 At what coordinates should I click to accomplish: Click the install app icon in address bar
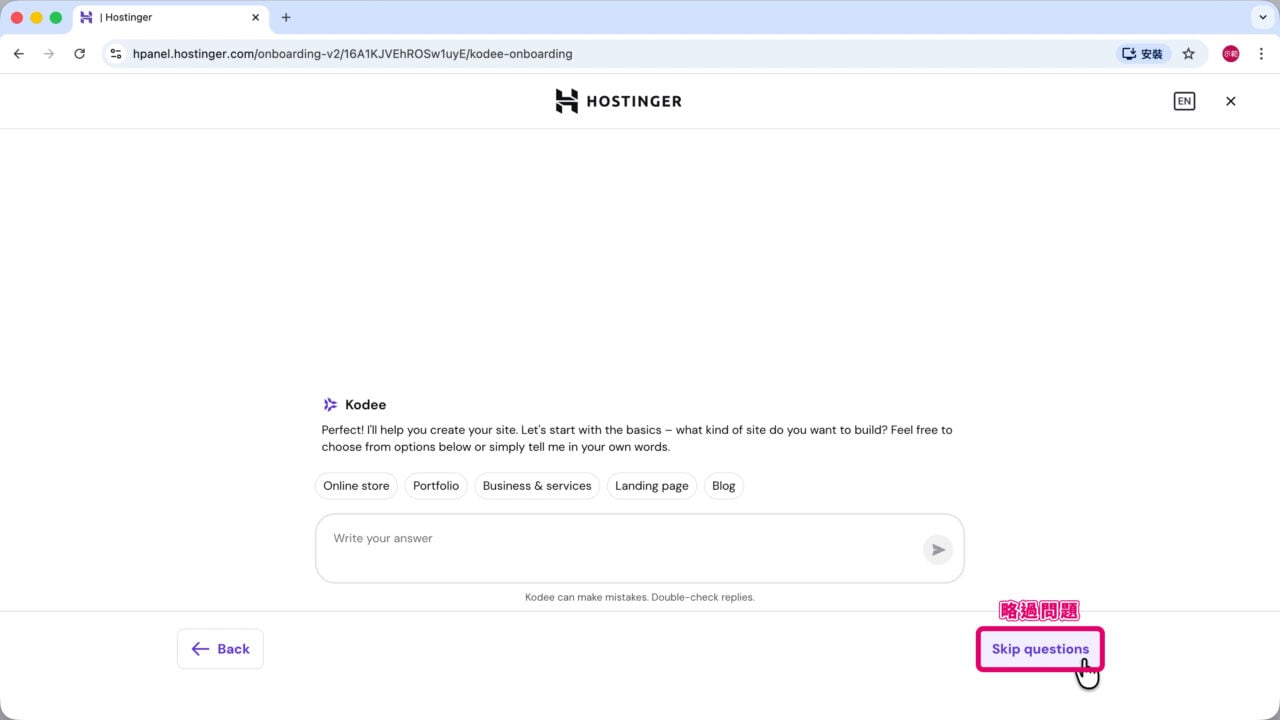click(1143, 54)
